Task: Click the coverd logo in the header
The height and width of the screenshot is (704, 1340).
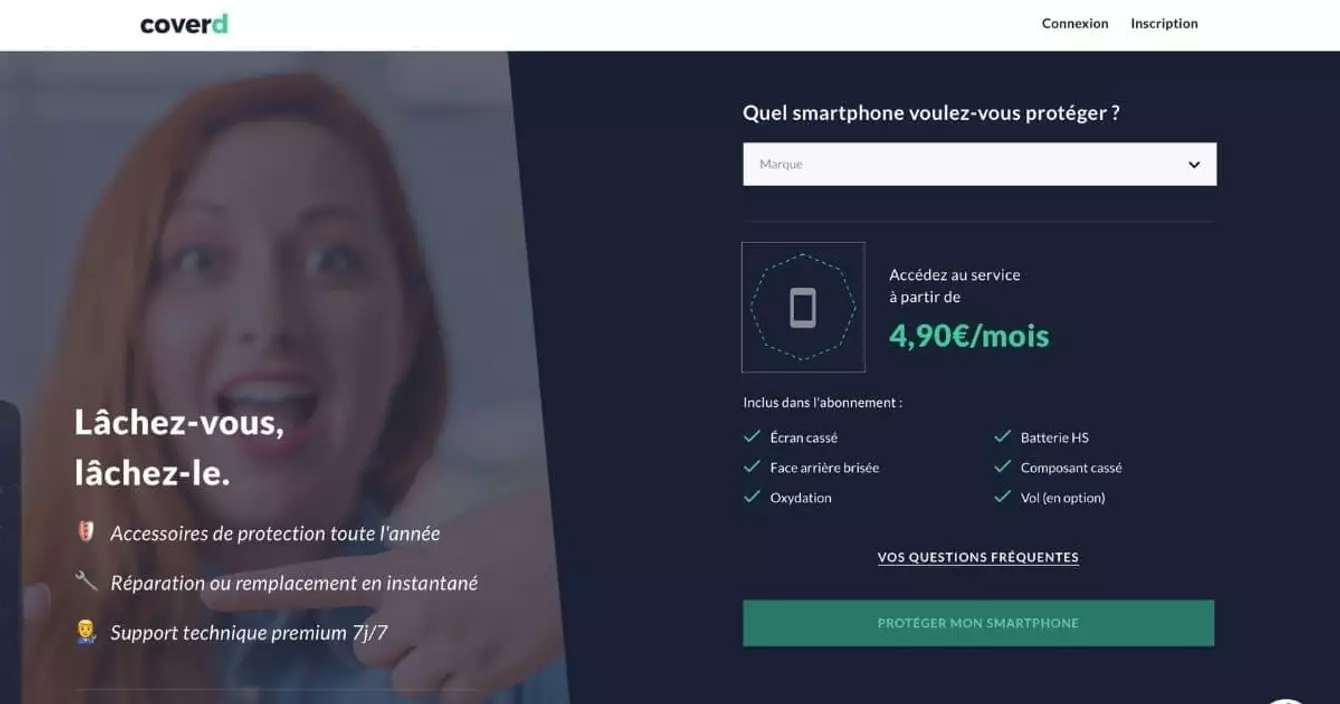Action: coord(184,24)
